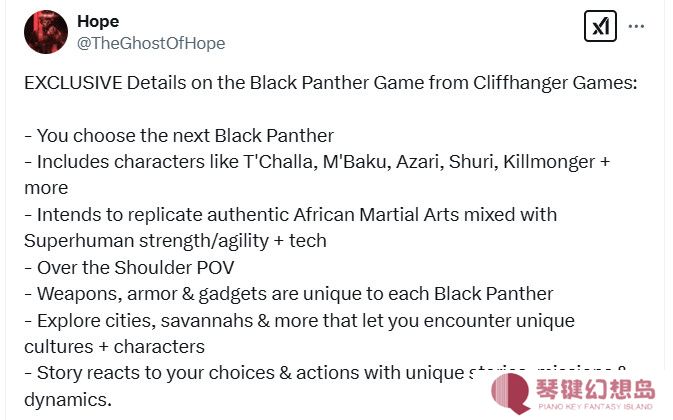Open the Grok explain-post icon
Image resolution: width=673 pixels, height=420 pixels.
(x=600, y=26)
